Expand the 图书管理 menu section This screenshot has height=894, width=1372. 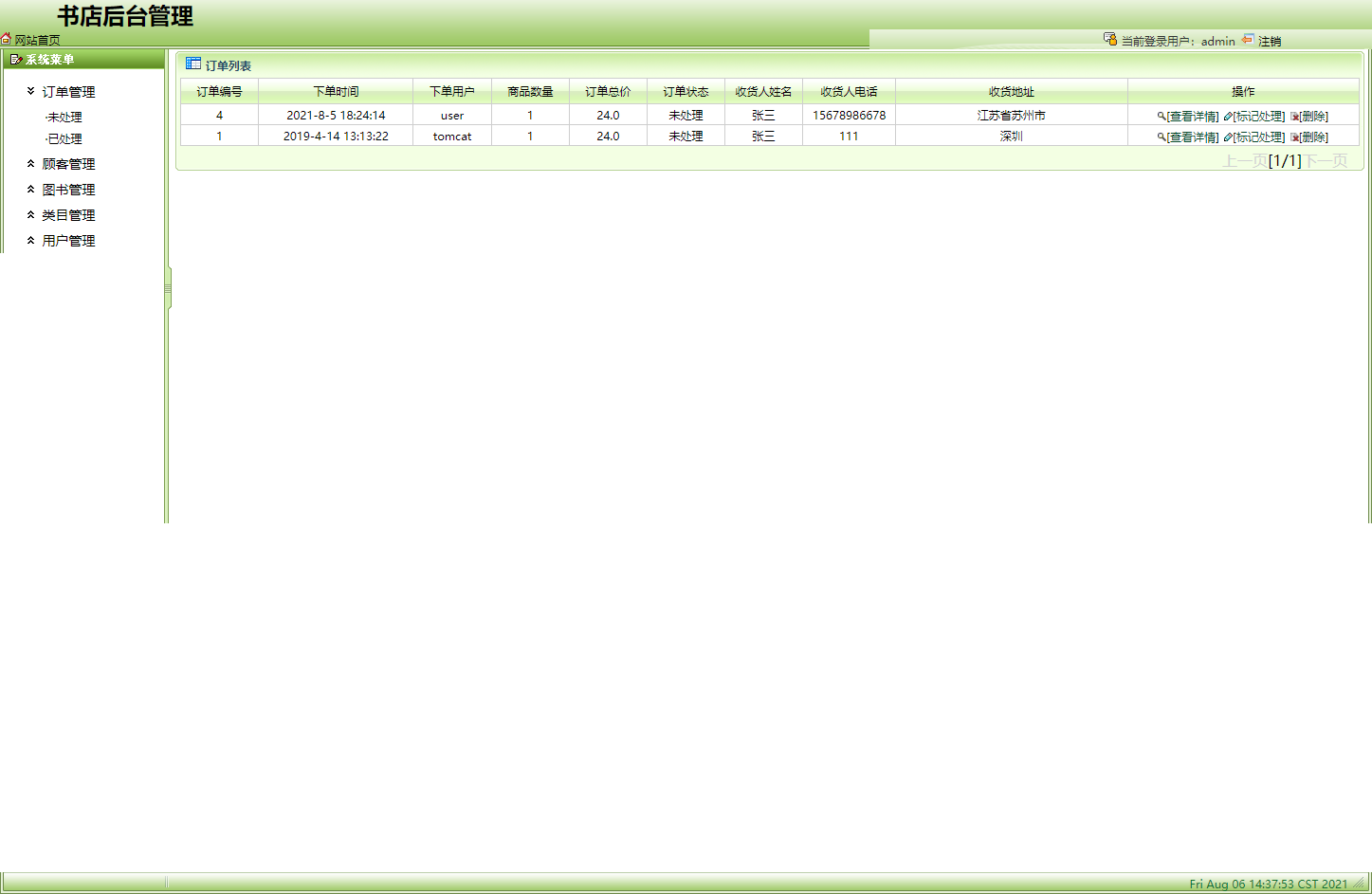click(x=62, y=190)
